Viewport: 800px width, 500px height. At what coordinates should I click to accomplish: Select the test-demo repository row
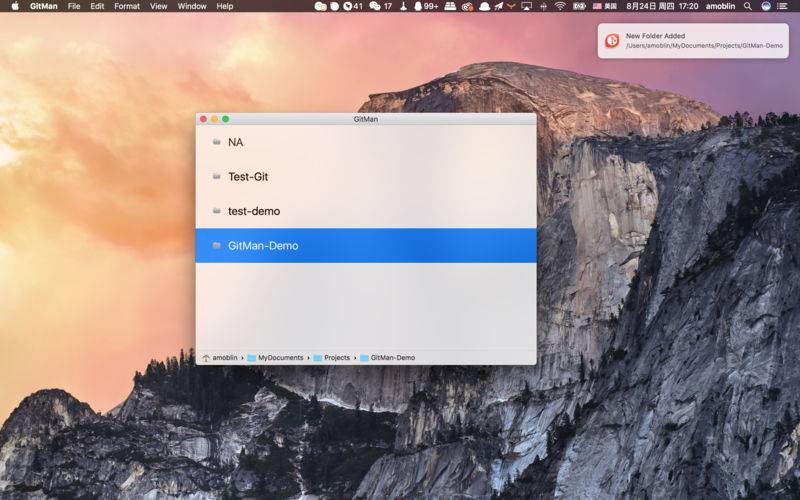coord(366,211)
